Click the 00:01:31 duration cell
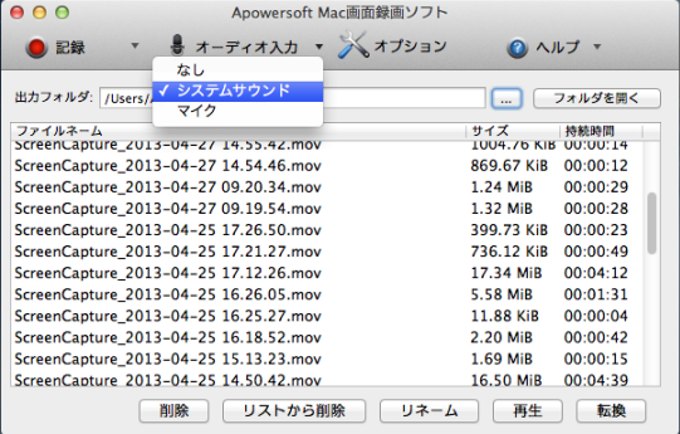 click(596, 295)
